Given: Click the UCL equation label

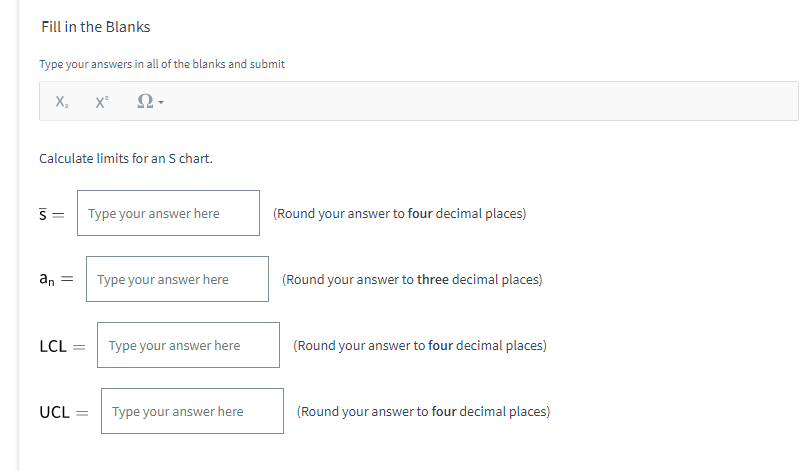Looking at the screenshot, I should click(x=63, y=412).
